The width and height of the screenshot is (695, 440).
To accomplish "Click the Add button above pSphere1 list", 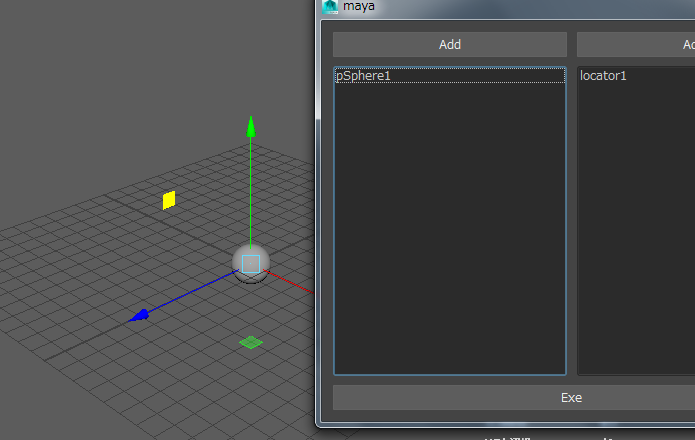I will coord(449,44).
